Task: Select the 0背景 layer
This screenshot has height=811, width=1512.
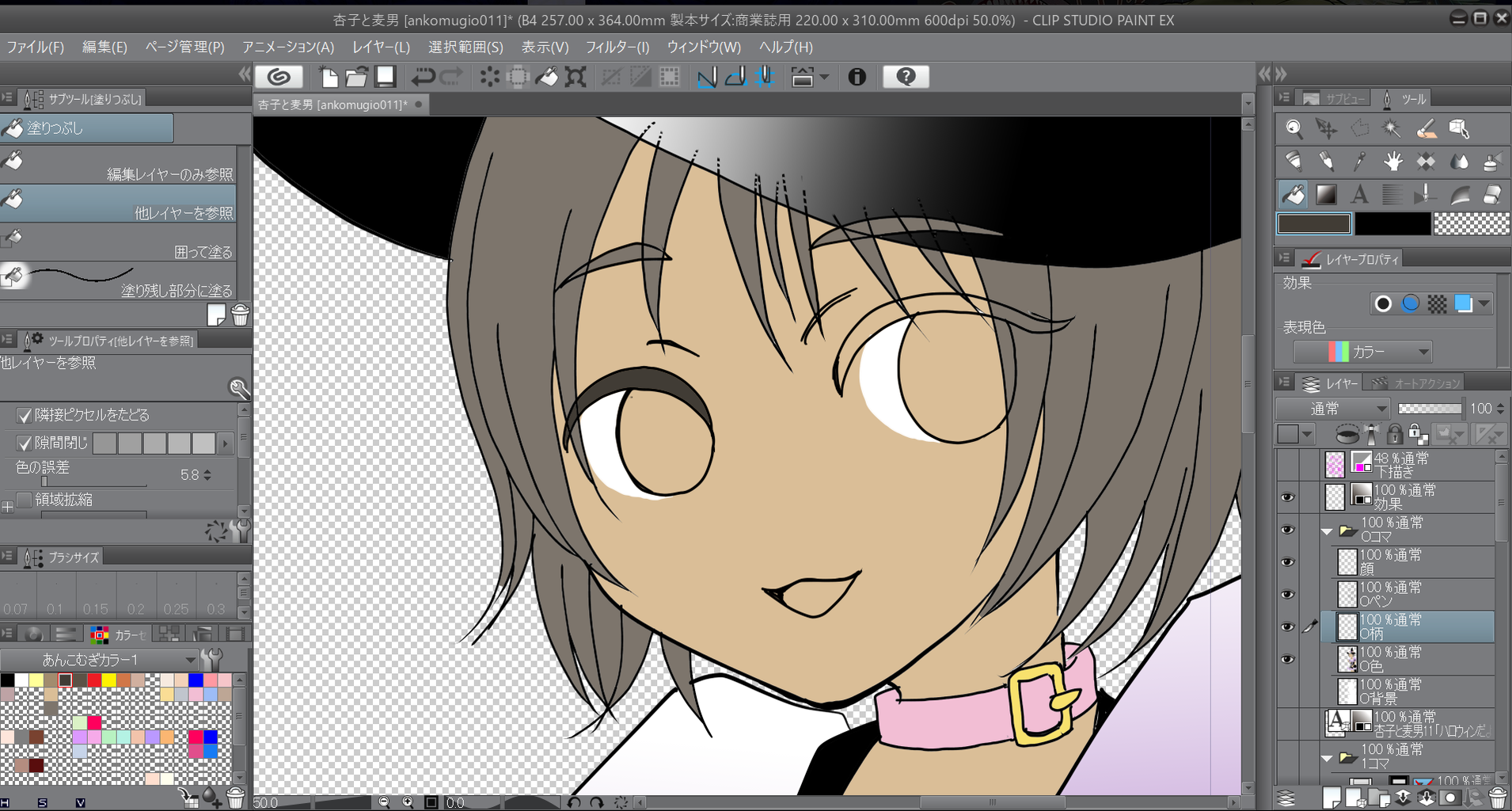Action: point(1408,691)
